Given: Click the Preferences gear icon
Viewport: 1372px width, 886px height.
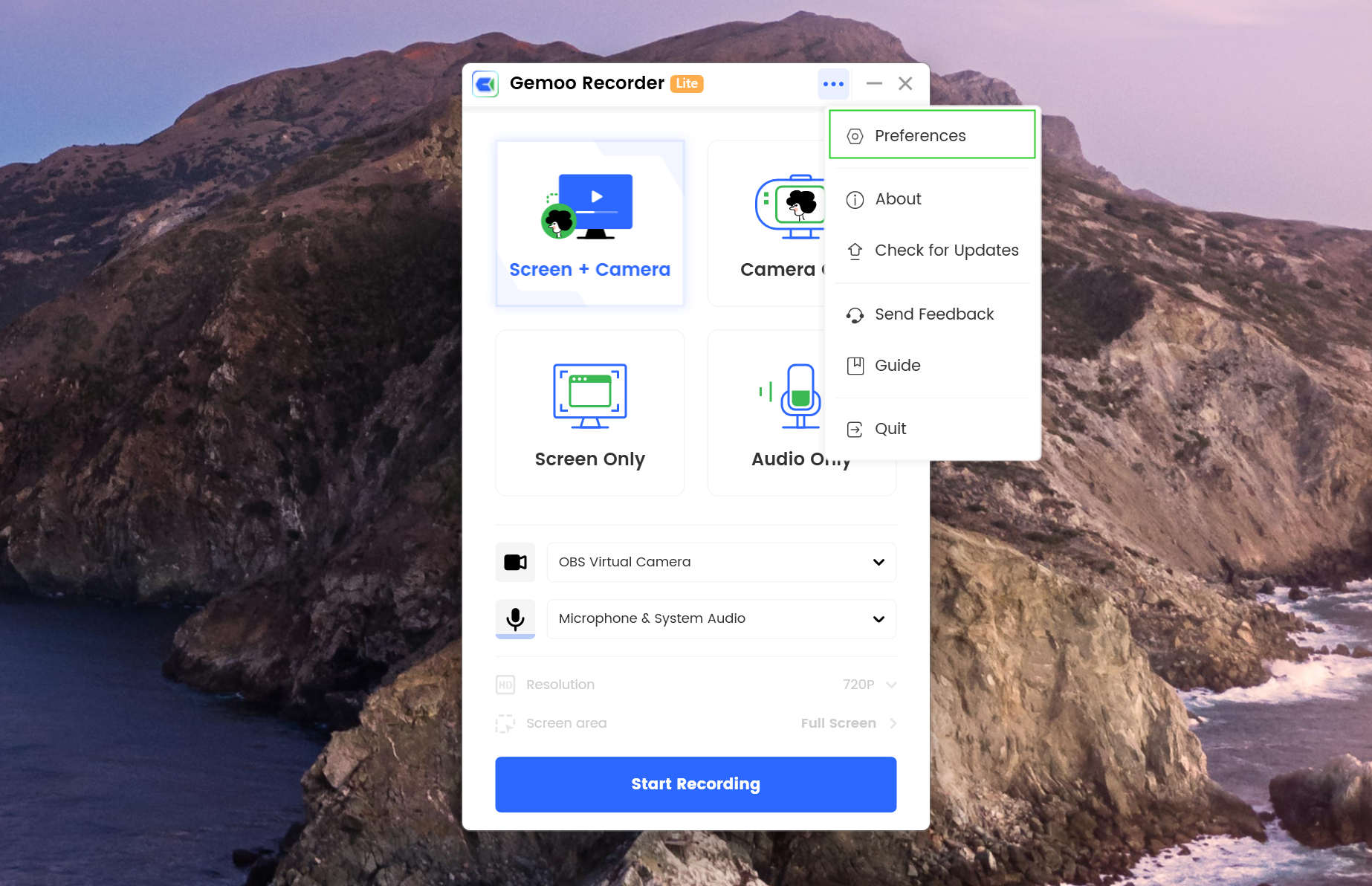Looking at the screenshot, I should coord(855,136).
